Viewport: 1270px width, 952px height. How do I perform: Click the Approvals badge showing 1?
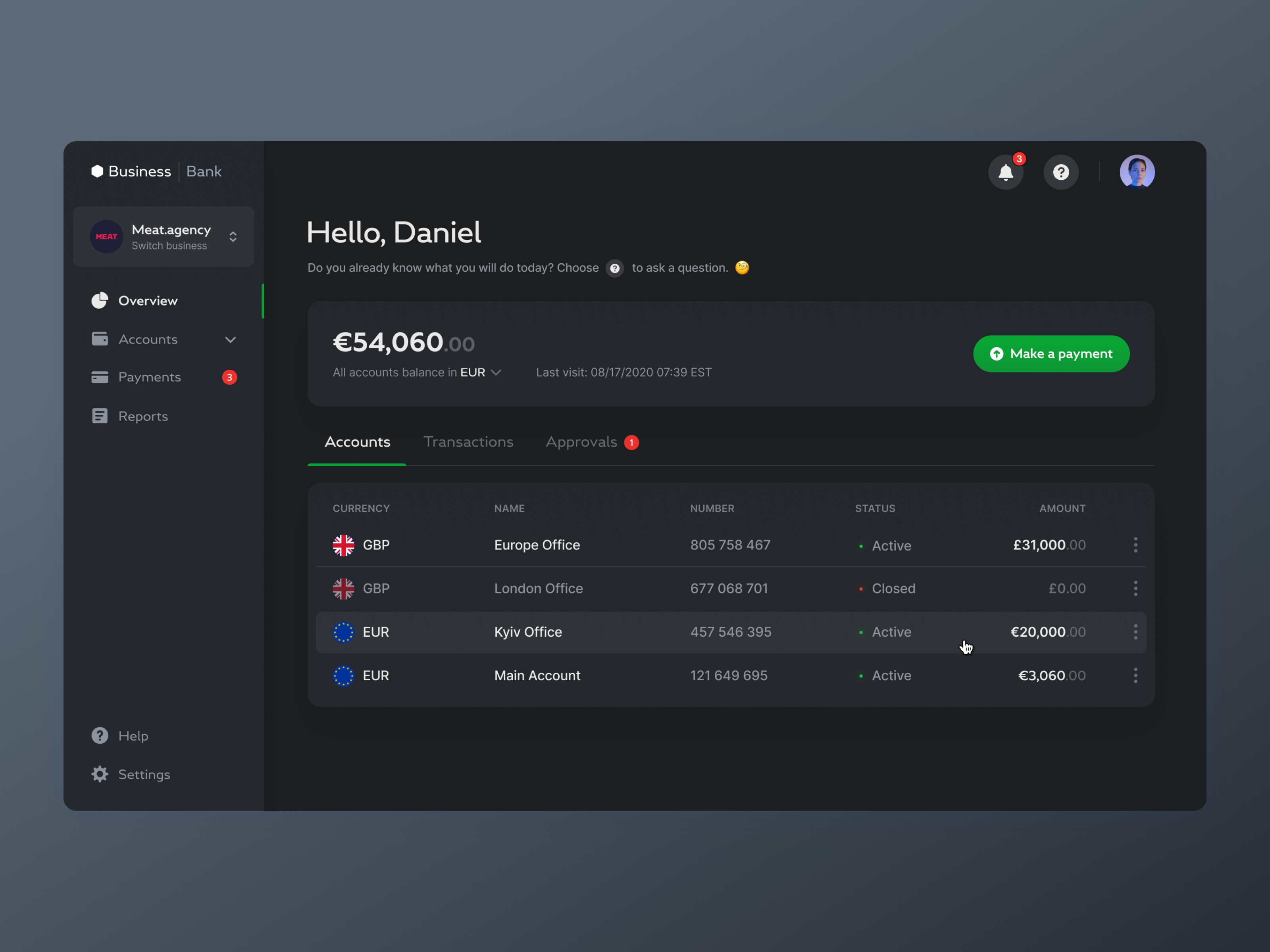click(x=631, y=442)
